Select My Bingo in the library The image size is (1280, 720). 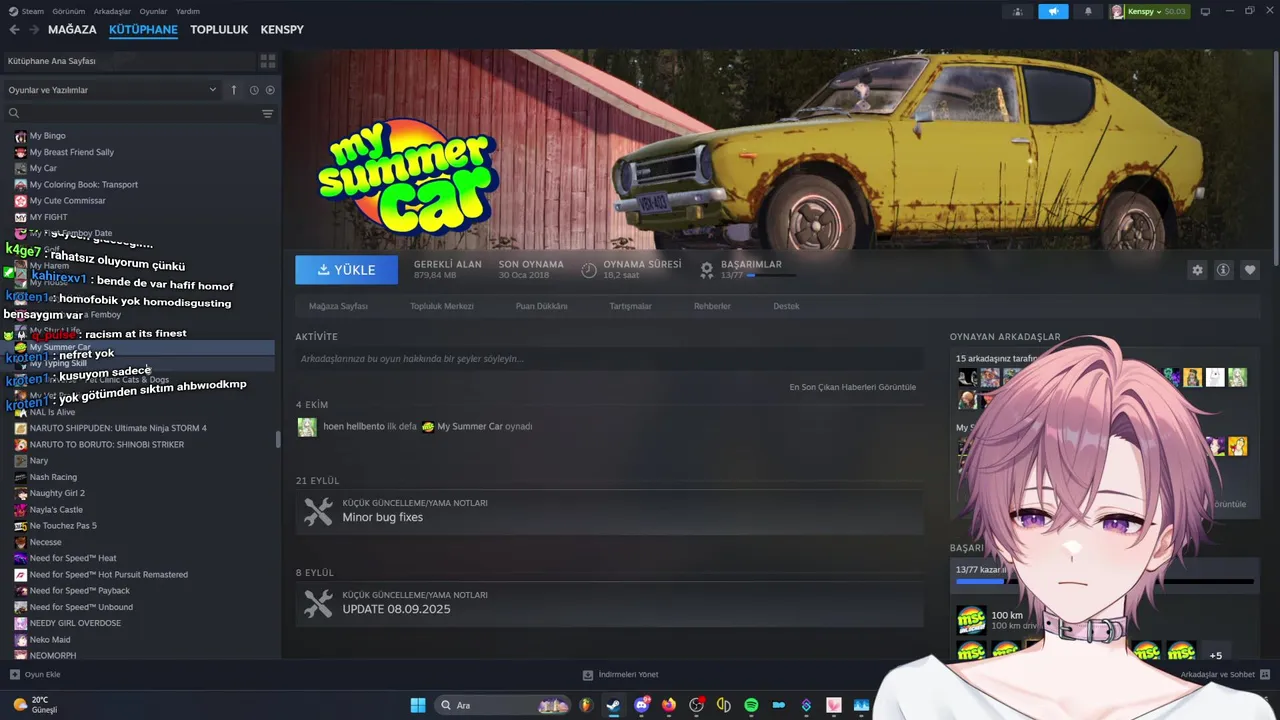coord(47,136)
